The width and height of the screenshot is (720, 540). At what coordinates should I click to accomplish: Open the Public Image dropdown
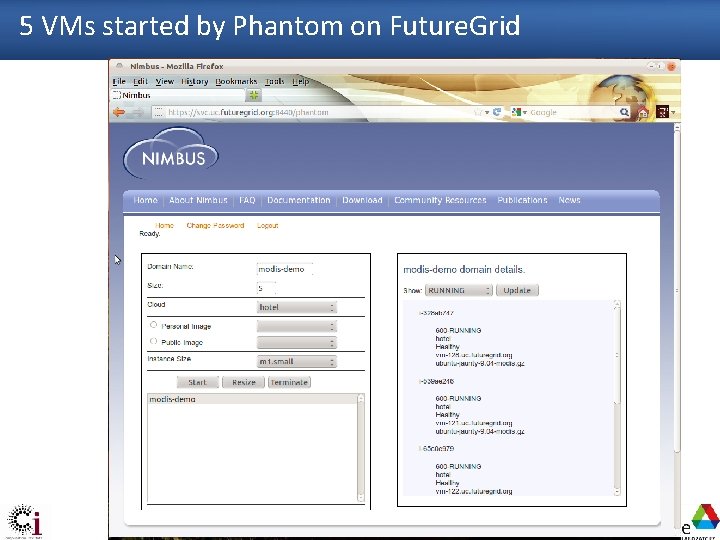297,343
